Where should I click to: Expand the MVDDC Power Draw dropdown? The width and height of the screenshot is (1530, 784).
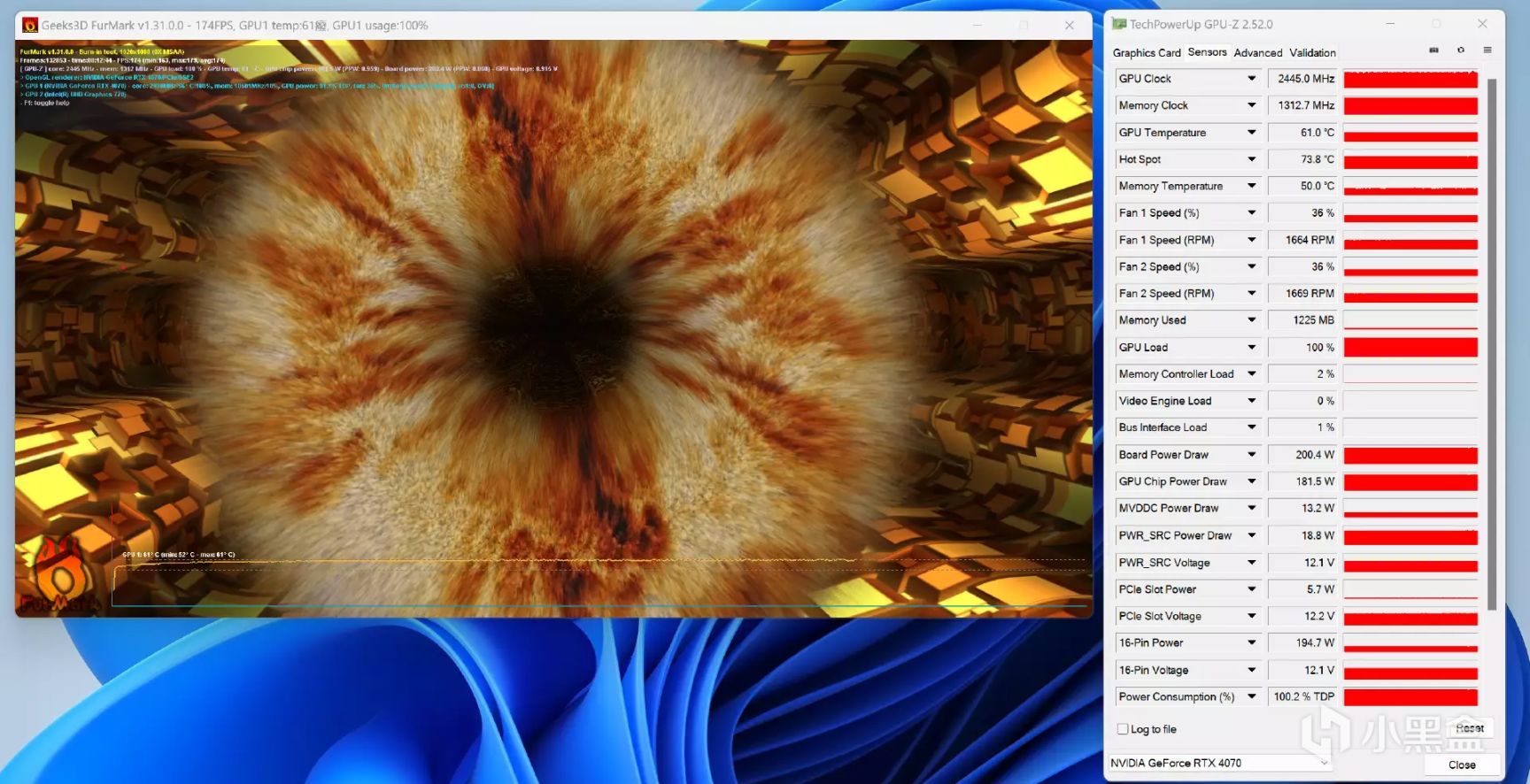point(1252,508)
